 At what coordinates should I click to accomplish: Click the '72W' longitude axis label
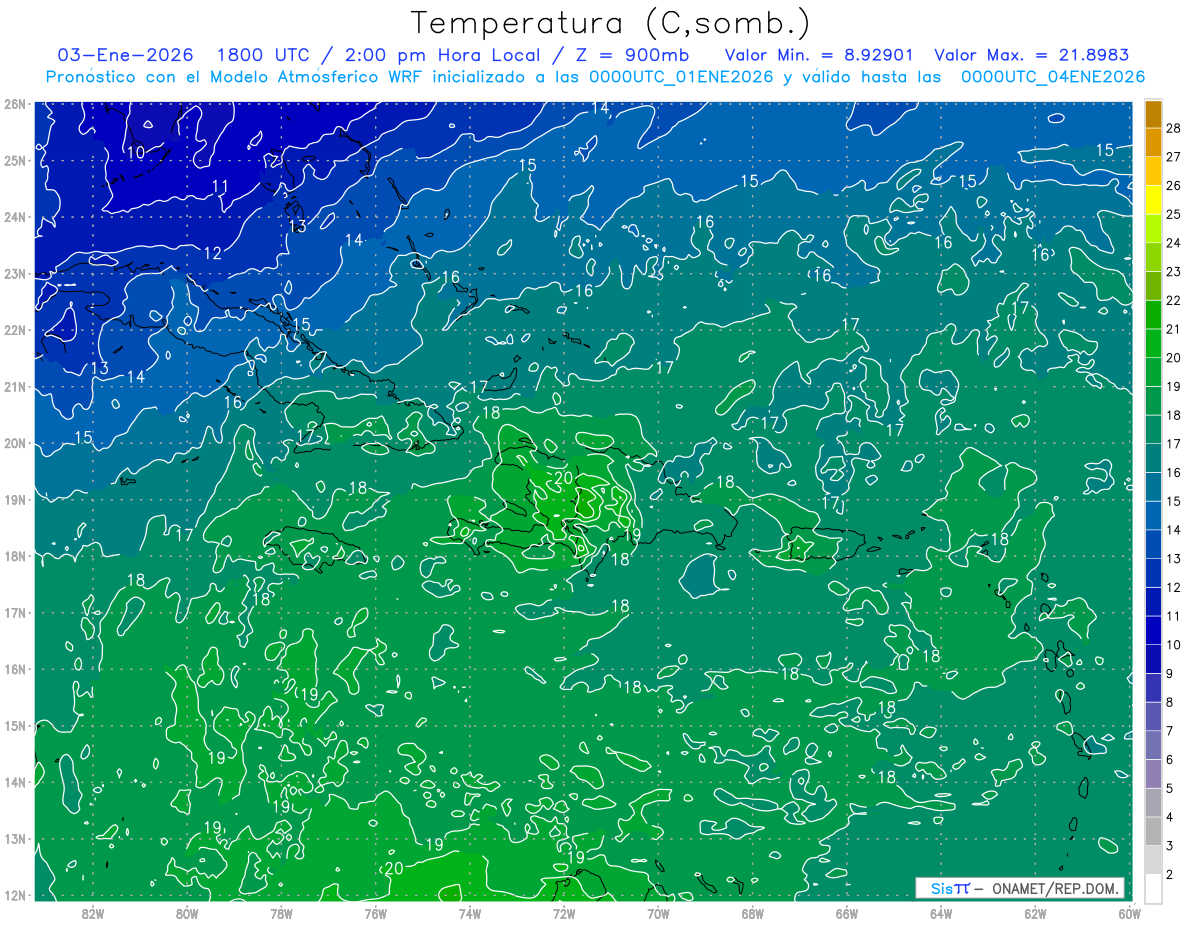coord(564,913)
